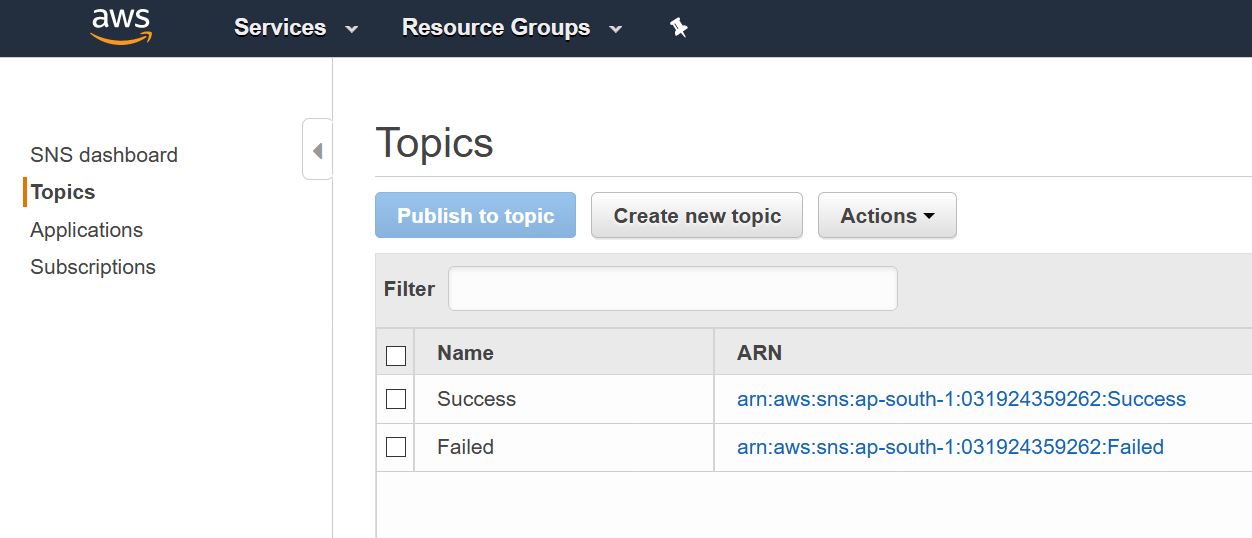Viewport: 1252px width, 538px height.
Task: Focus the Filter text field
Action: (672, 289)
